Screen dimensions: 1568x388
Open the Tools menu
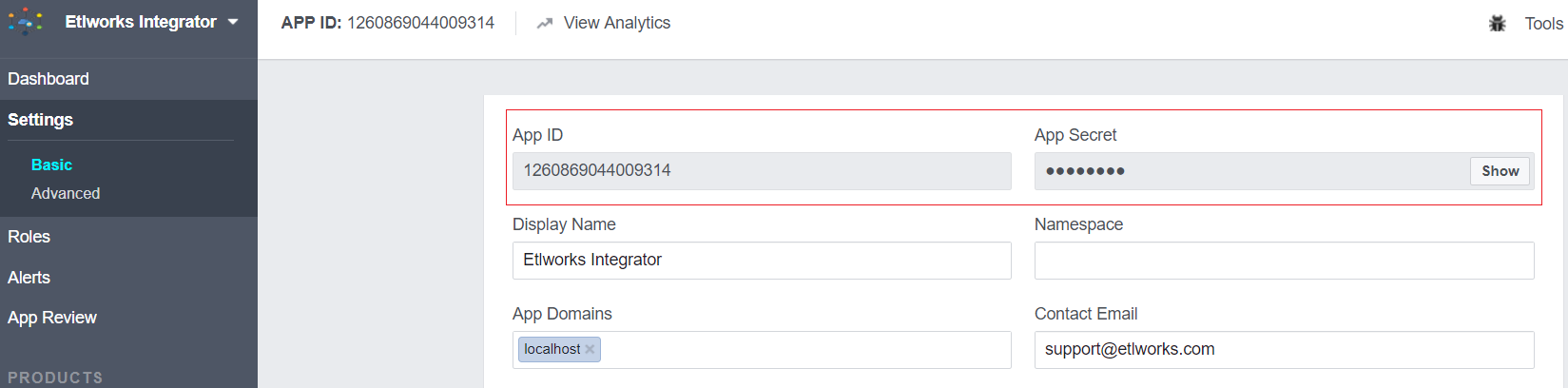1543,24
